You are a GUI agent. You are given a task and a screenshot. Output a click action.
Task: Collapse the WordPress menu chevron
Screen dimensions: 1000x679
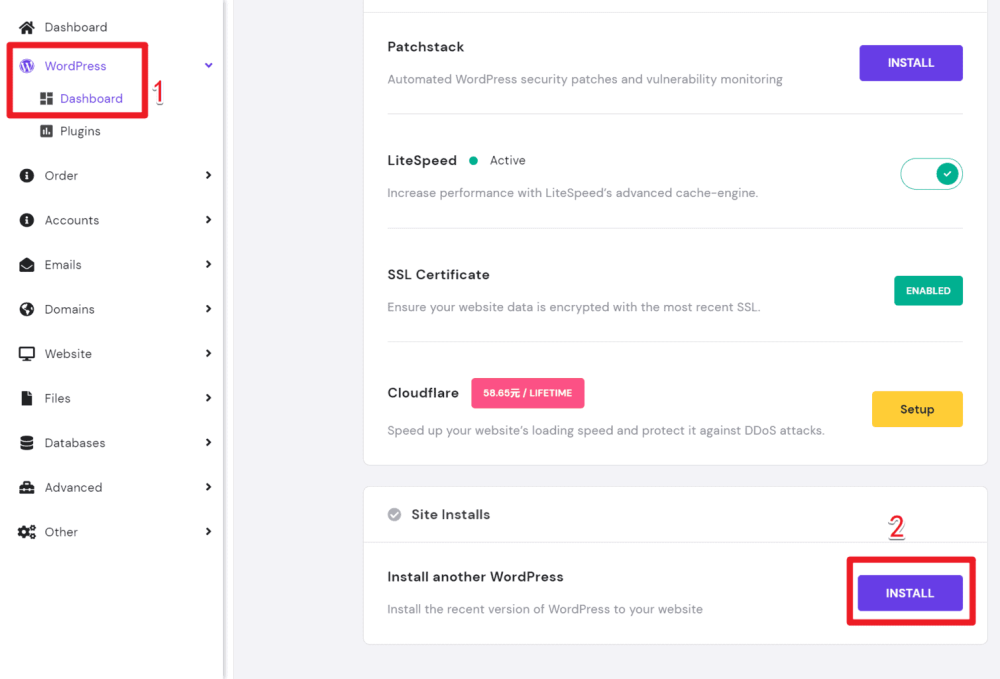coord(209,66)
